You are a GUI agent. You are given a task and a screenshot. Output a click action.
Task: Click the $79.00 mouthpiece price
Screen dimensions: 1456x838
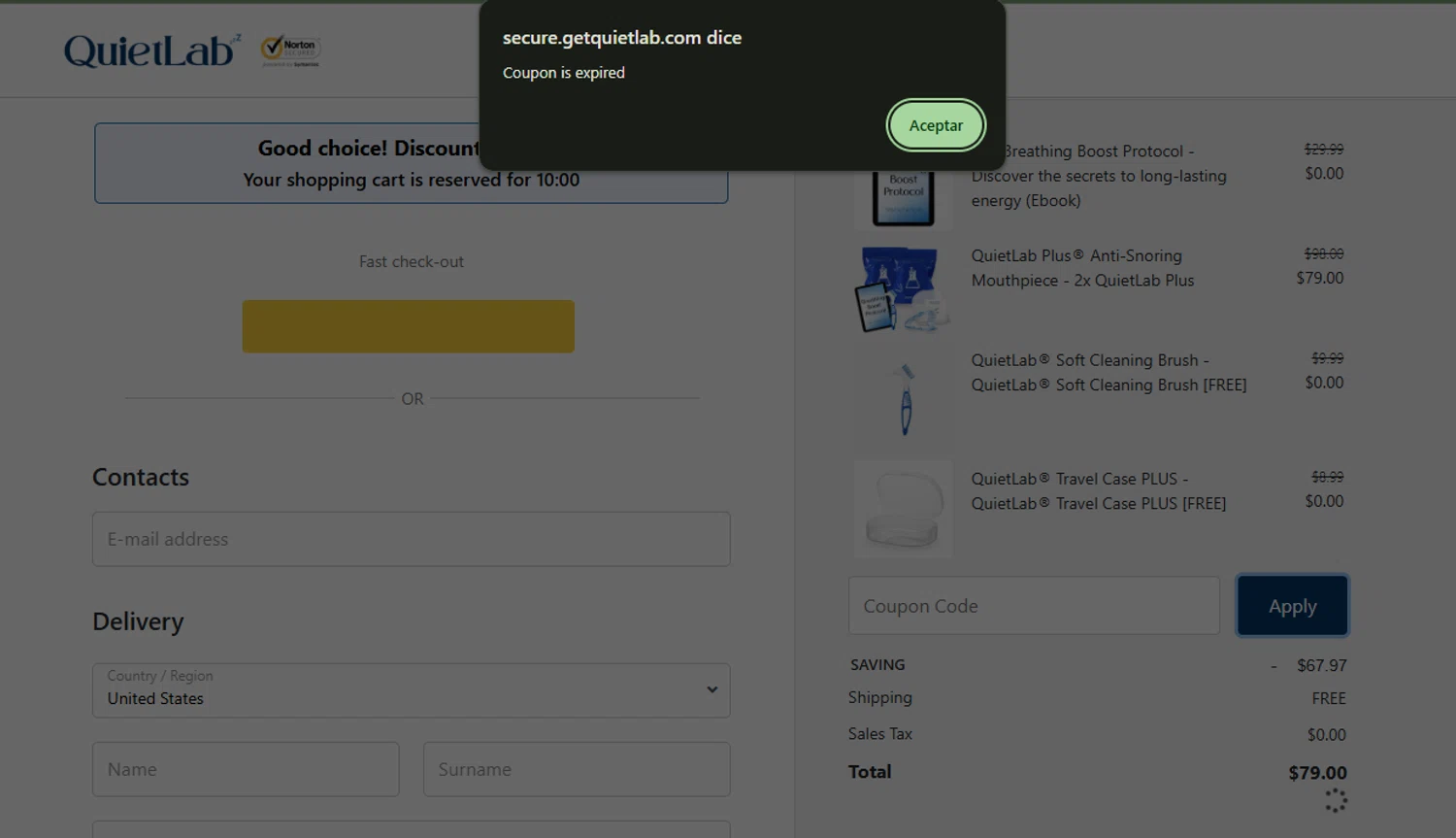click(1320, 278)
